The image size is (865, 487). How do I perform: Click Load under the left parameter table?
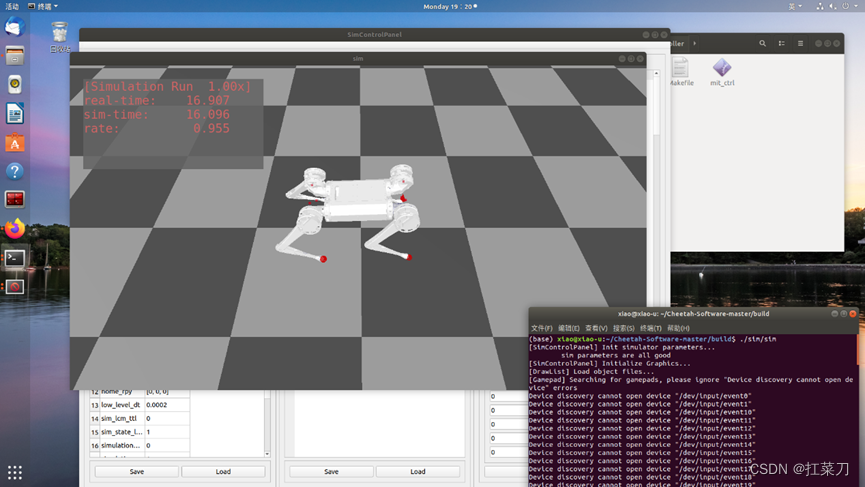pos(223,472)
